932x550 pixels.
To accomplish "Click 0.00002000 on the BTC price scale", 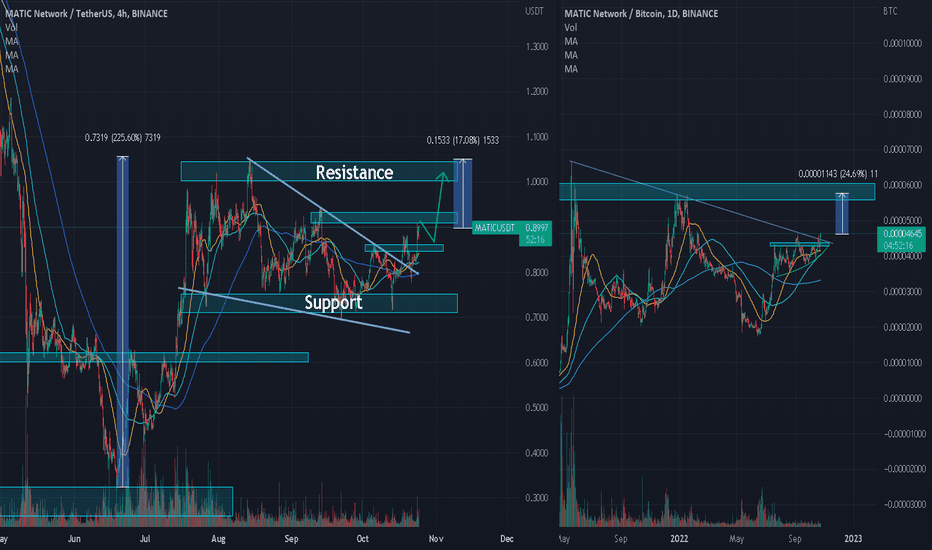I will click(902, 327).
